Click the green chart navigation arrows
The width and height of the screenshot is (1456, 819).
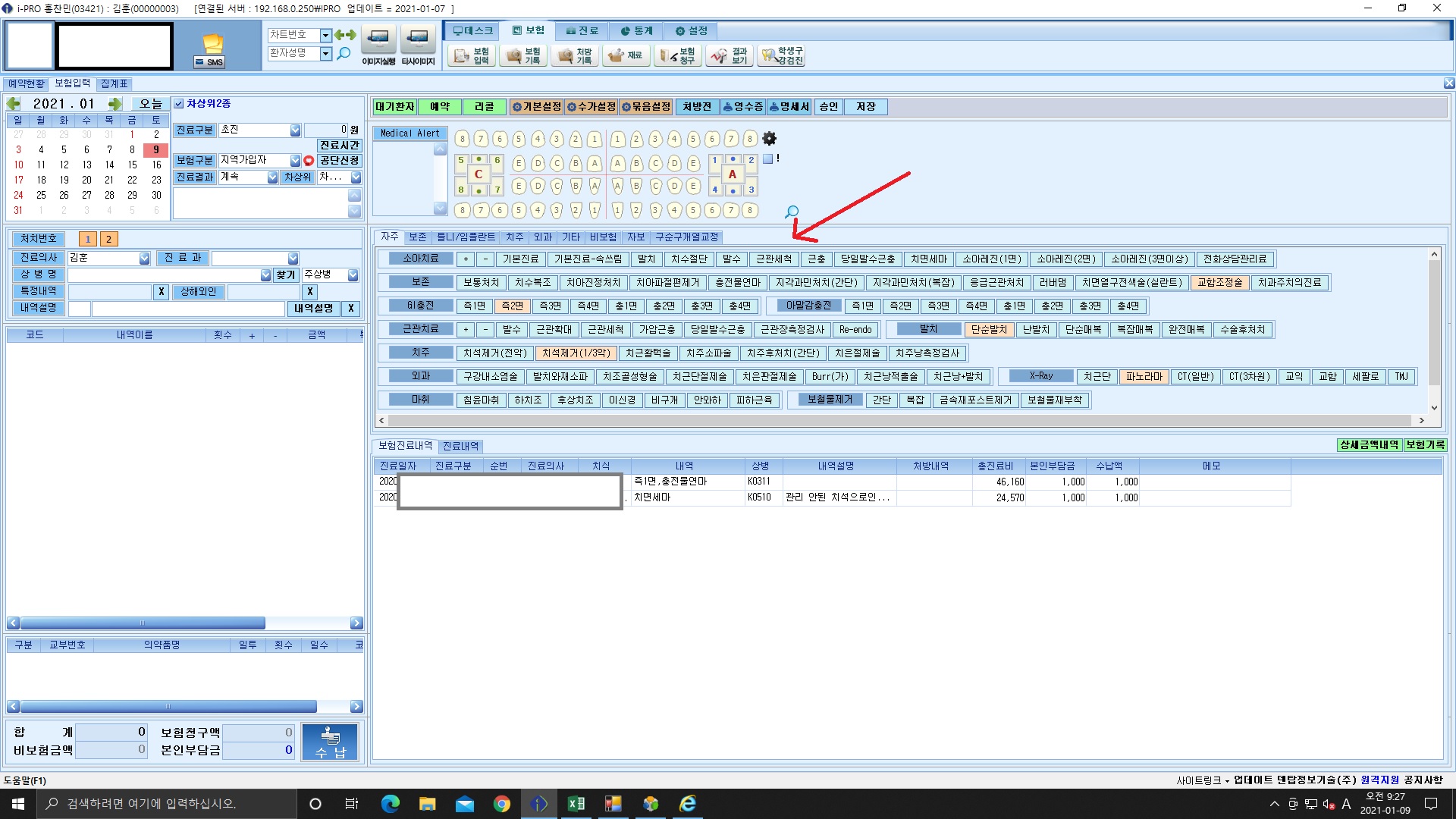pos(345,35)
